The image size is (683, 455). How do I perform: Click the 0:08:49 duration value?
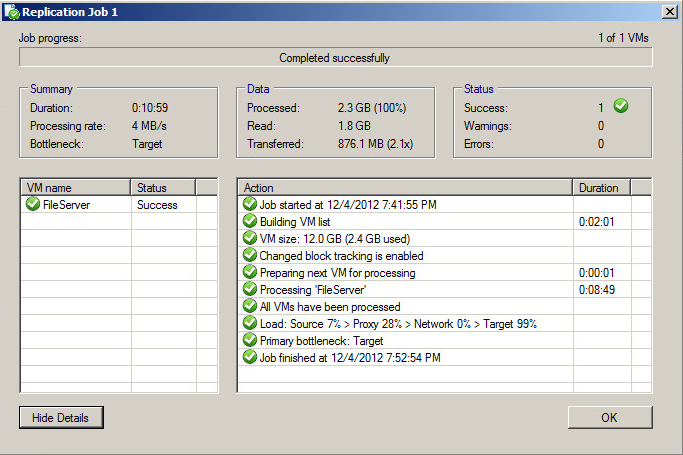(596, 290)
